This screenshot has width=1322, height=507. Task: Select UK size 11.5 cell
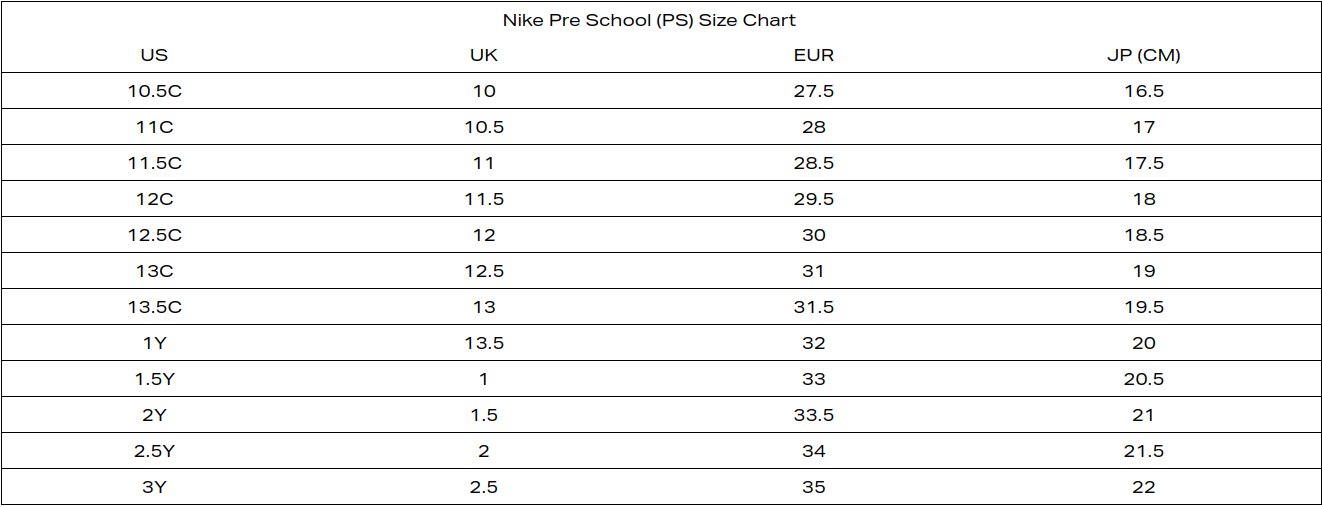(x=484, y=199)
